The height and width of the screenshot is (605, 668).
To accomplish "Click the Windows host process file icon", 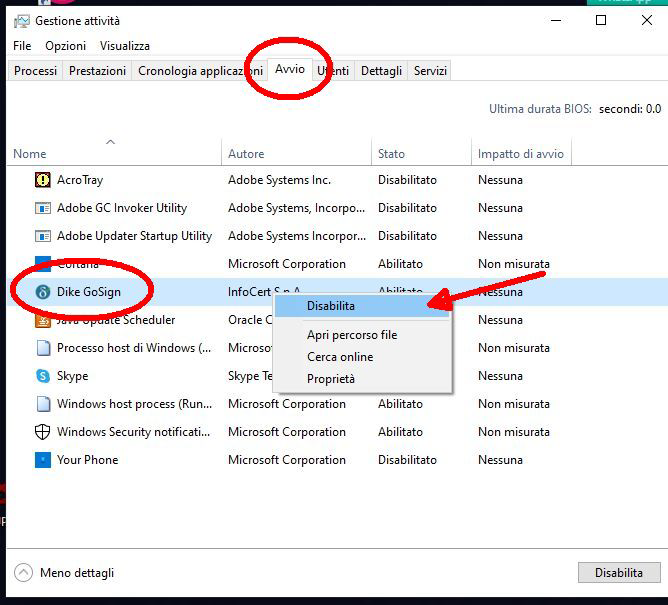I will pos(43,404).
